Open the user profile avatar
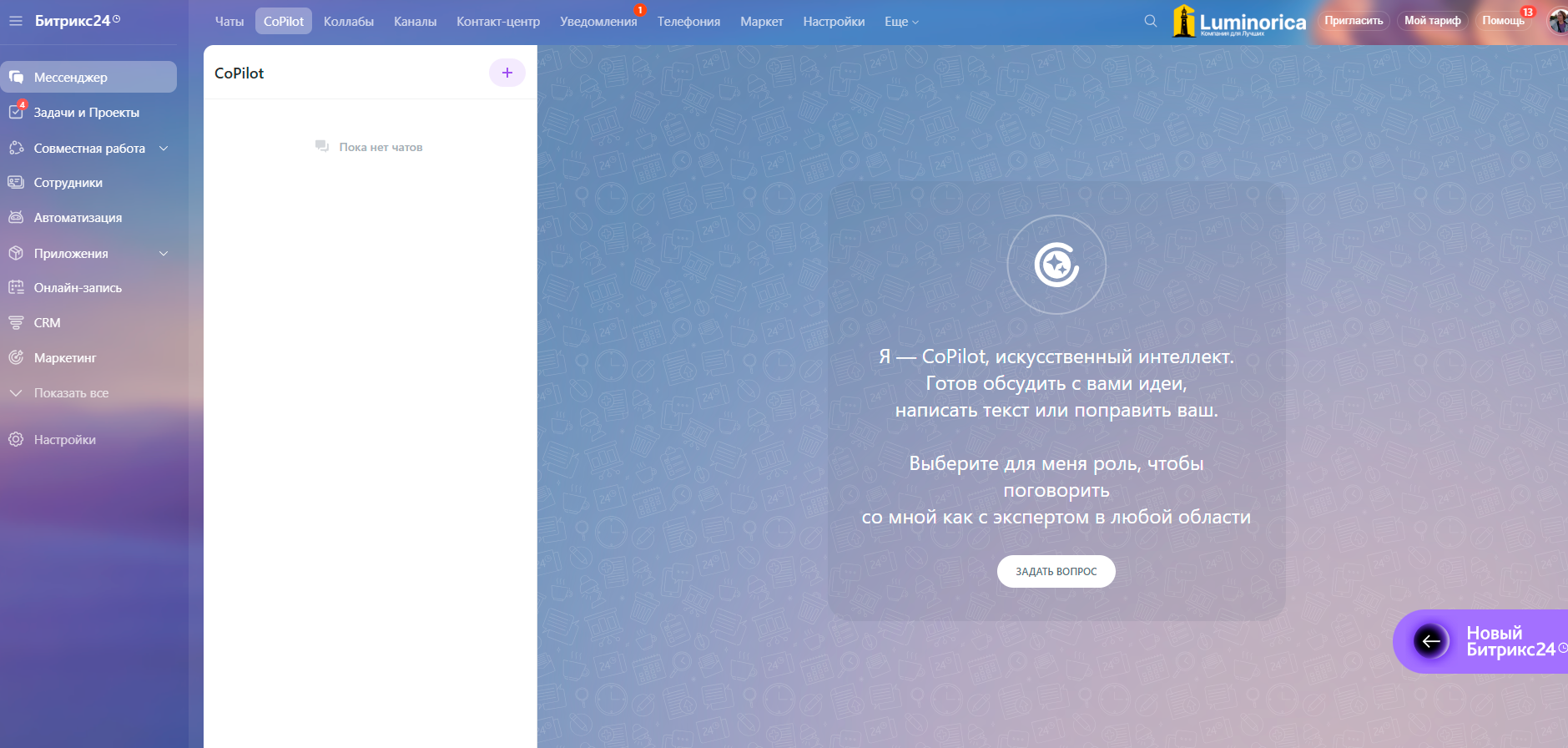The height and width of the screenshot is (748, 1568). pyautogui.click(x=1557, y=22)
